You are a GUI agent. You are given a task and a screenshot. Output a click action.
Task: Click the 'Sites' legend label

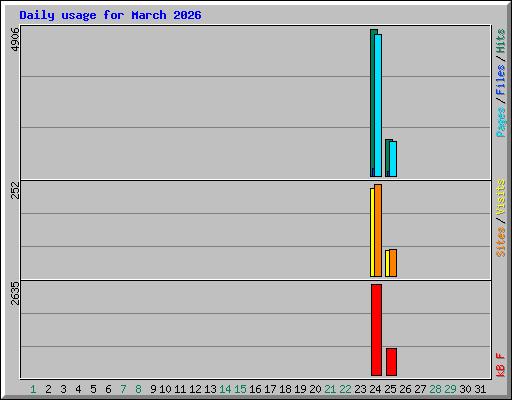(501, 242)
